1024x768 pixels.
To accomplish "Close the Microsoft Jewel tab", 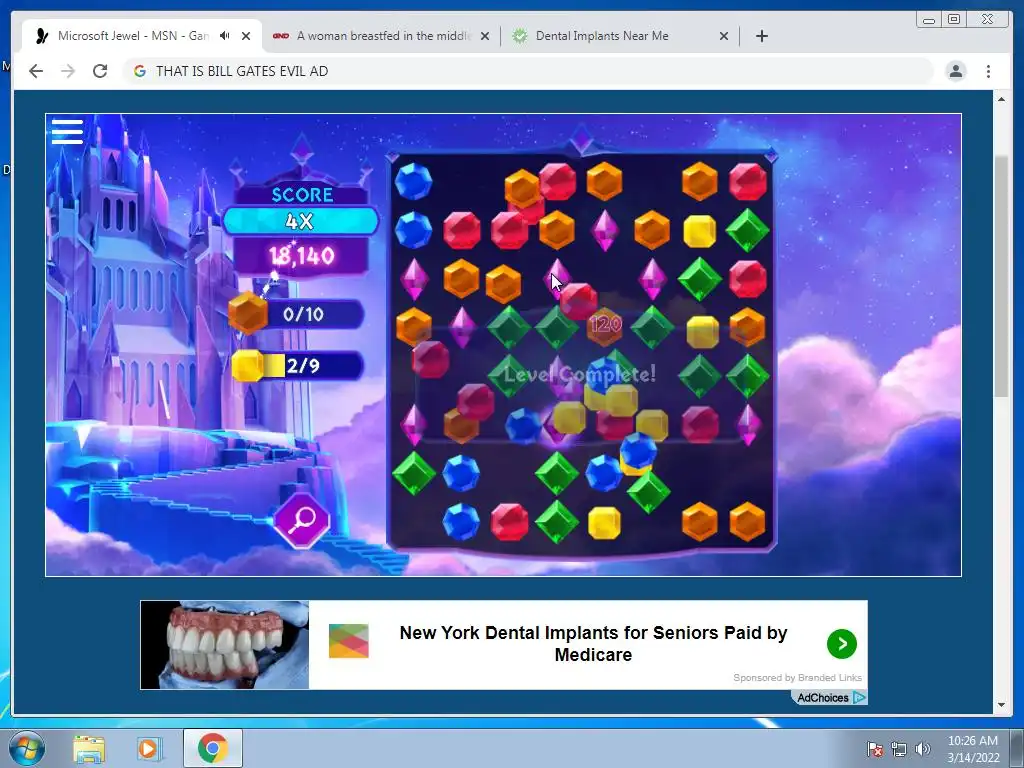I will tap(246, 36).
